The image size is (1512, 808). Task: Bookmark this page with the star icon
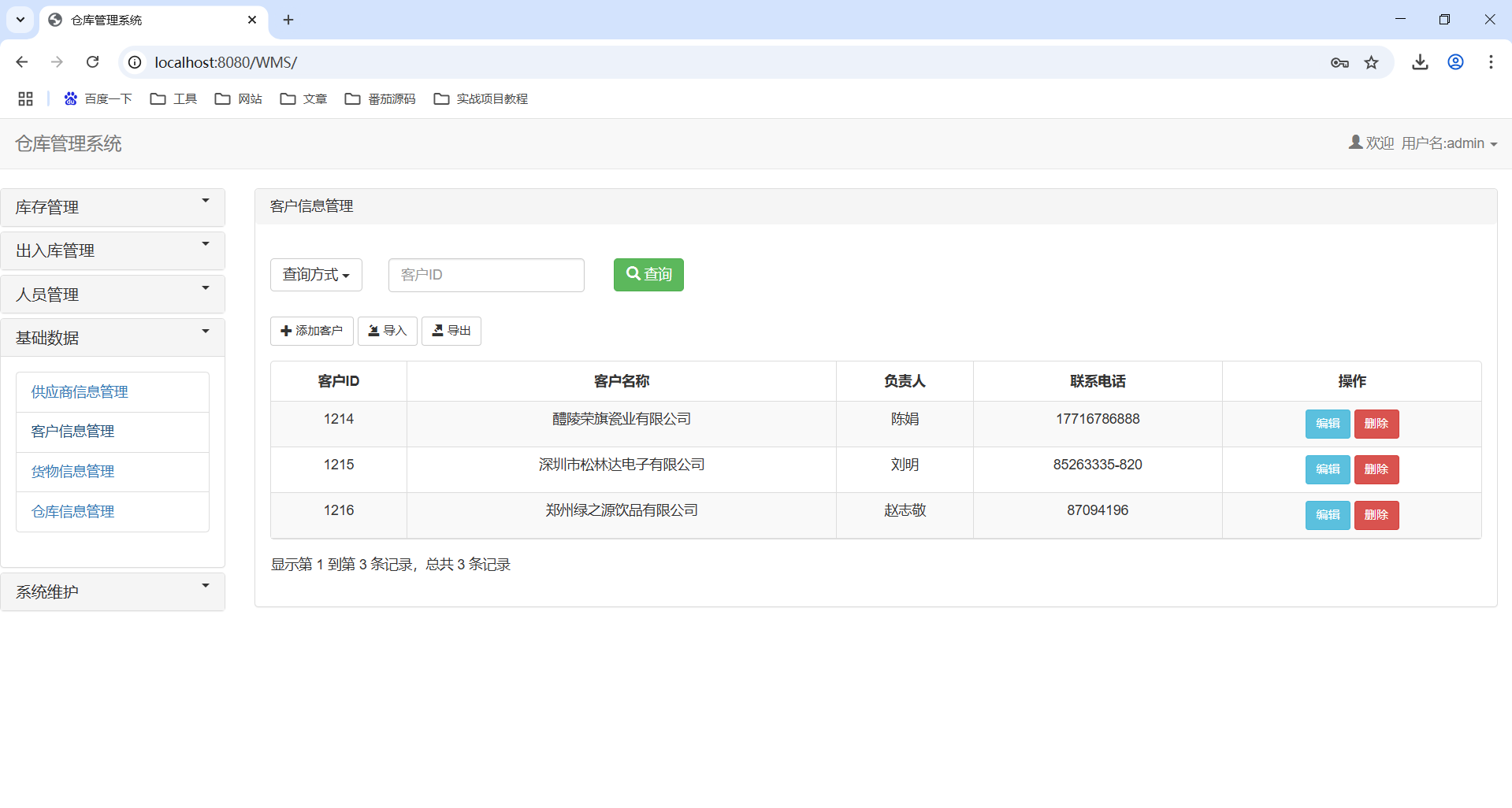[1372, 62]
